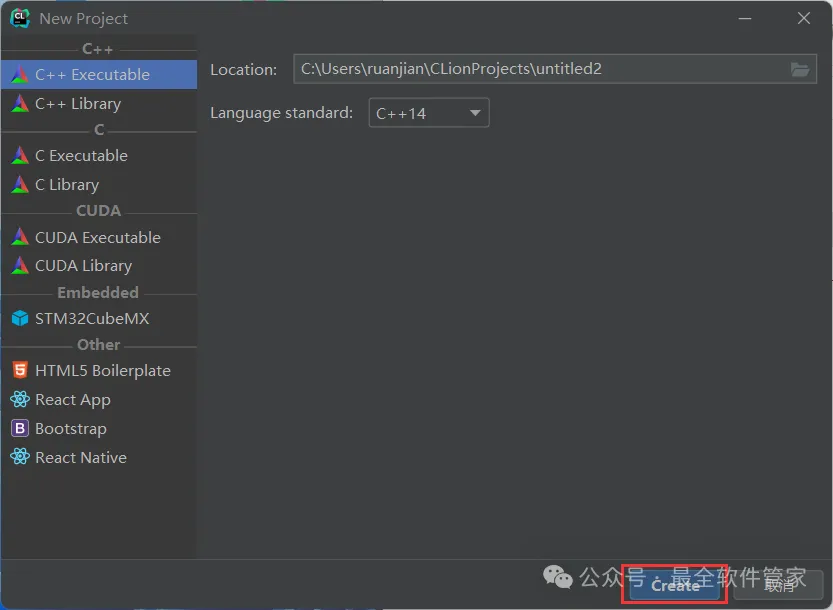833x610 pixels.
Task: Choose React Native project type
Action: [99, 457]
